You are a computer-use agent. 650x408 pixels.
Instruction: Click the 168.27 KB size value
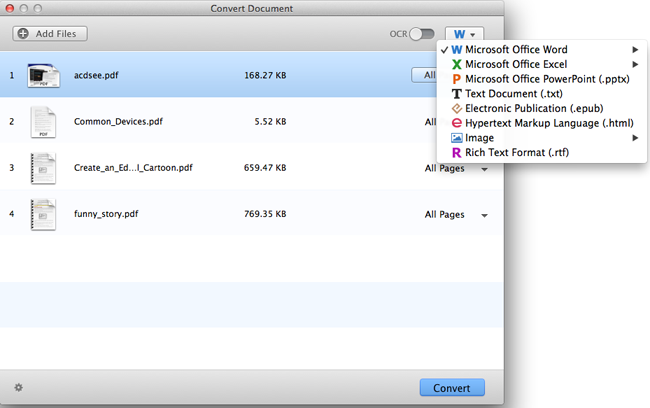coord(265,75)
